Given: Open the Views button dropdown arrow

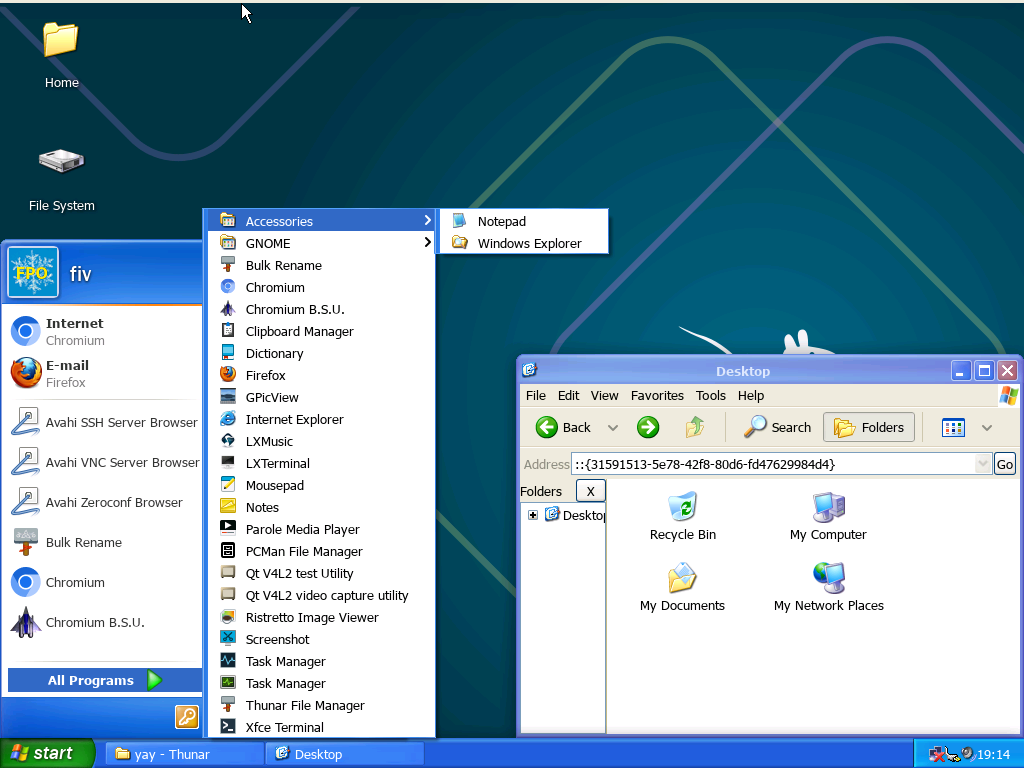Looking at the screenshot, I should click(987, 428).
